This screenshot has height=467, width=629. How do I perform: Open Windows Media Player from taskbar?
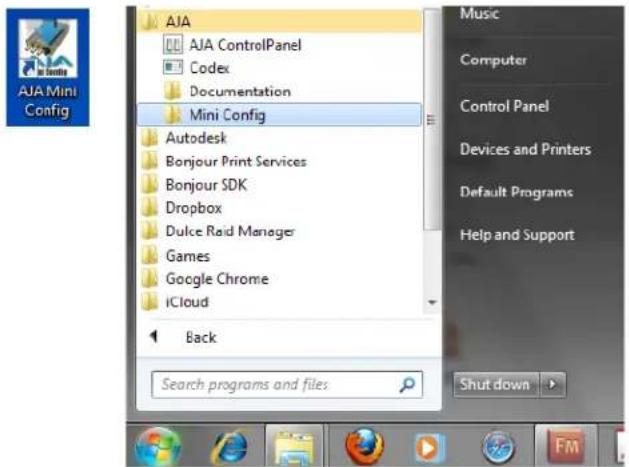coord(430,447)
